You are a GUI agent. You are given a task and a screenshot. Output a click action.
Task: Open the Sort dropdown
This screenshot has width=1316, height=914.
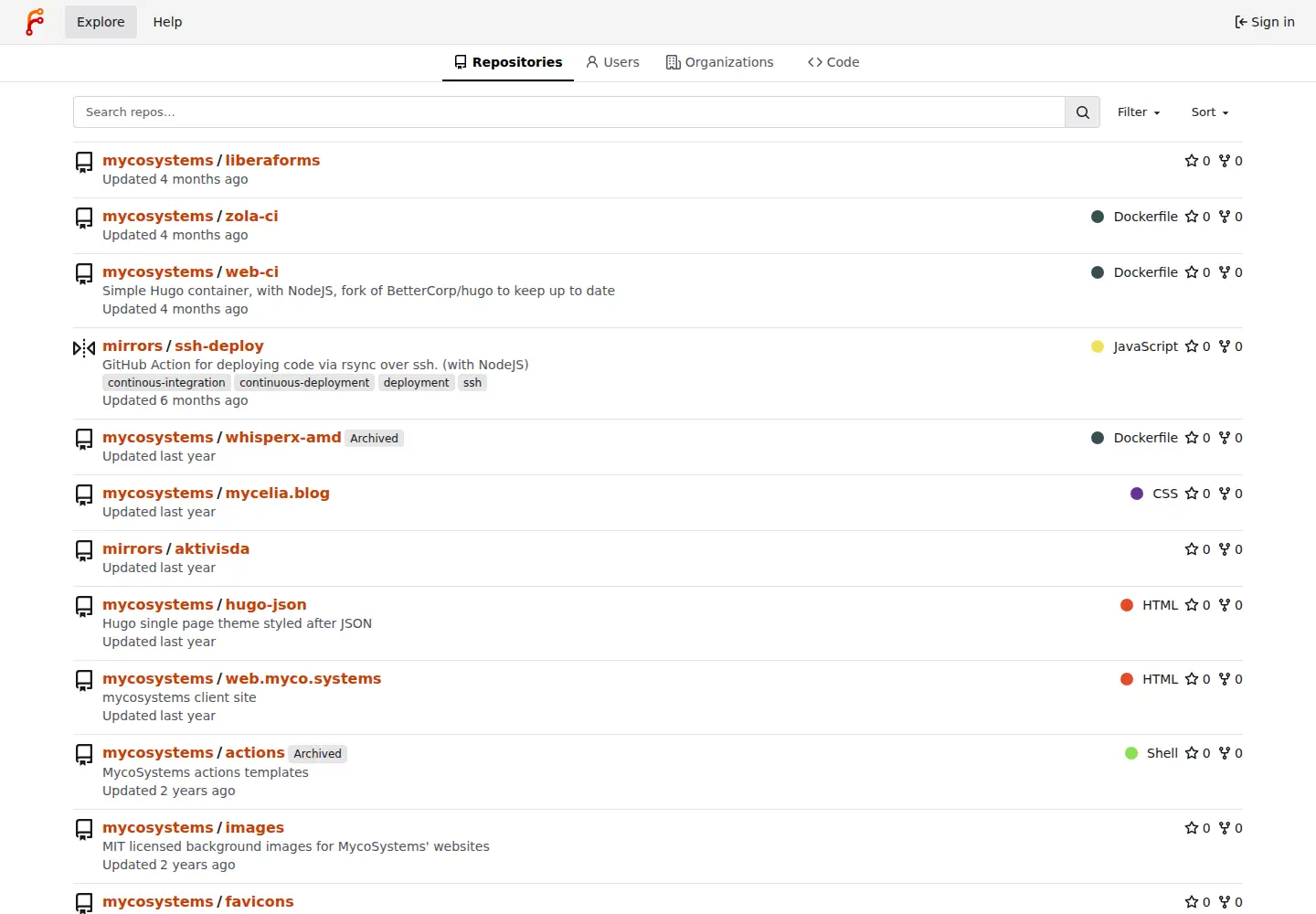pos(1210,112)
